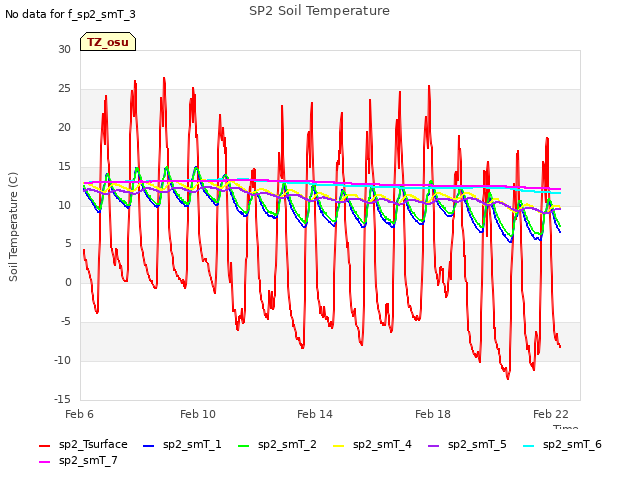Toggle the sp2_smT_7 legend entry

pyautogui.click(x=78, y=460)
